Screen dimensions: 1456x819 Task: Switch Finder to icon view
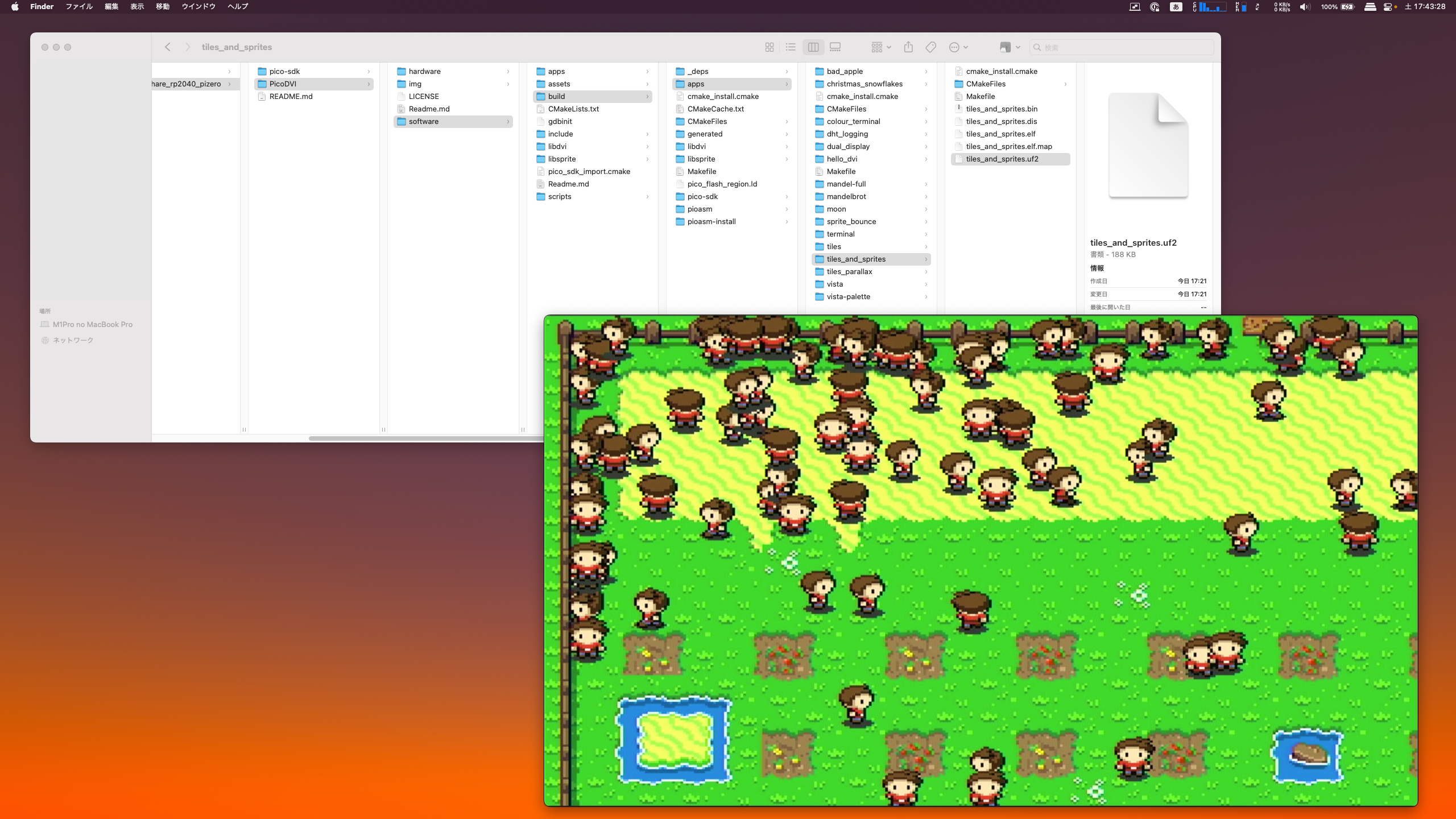tap(770, 47)
